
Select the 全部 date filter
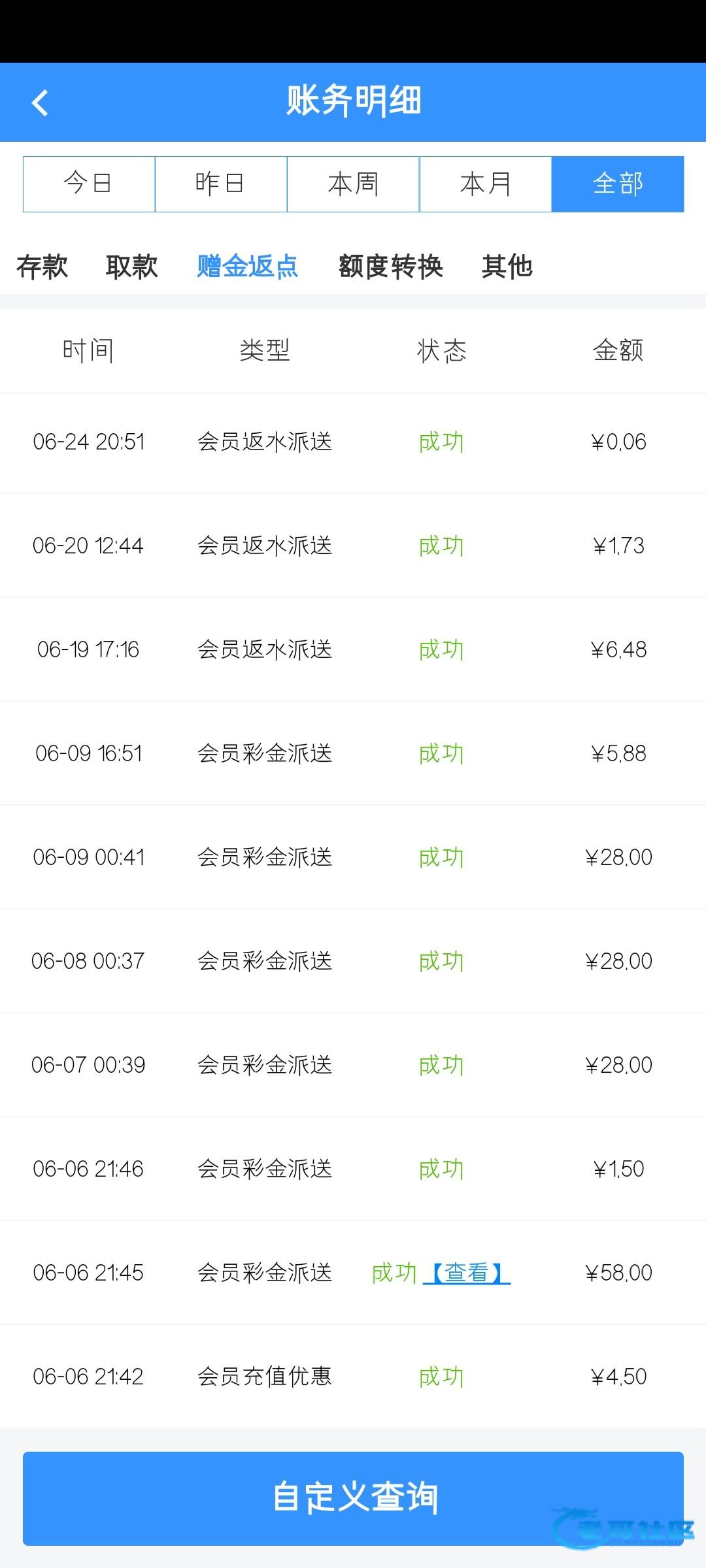(618, 184)
